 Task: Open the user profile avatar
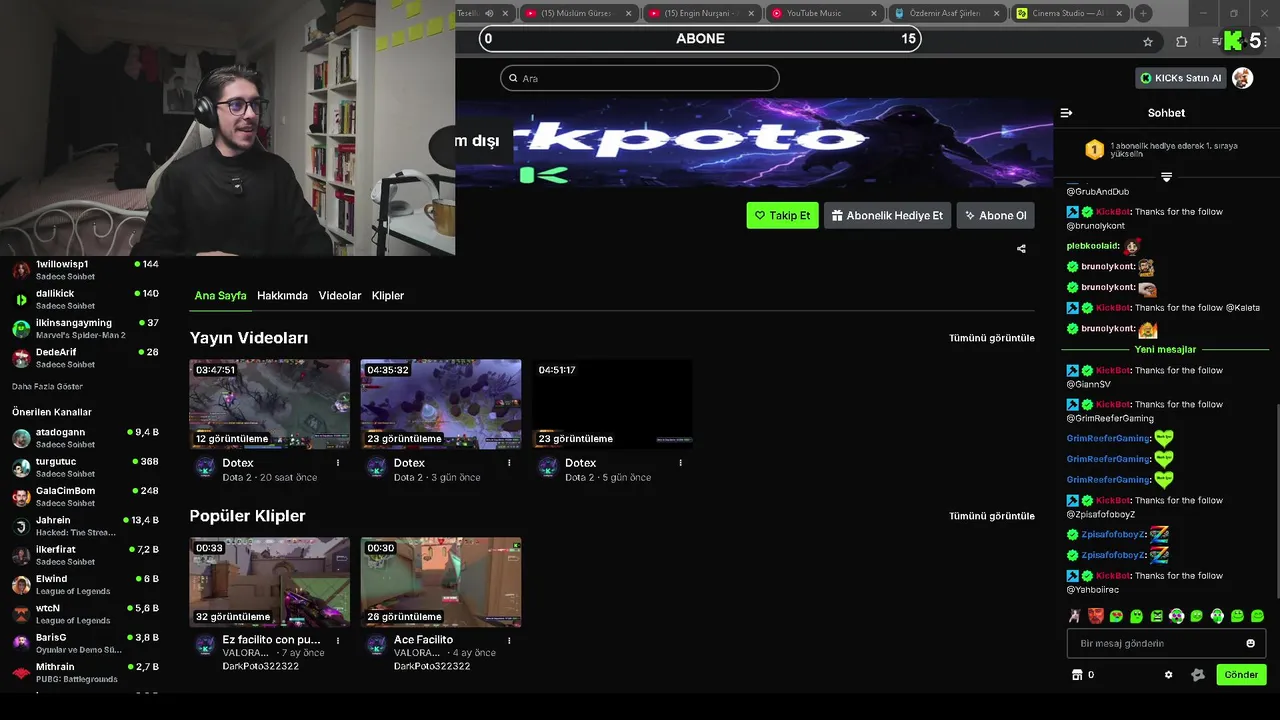(x=1242, y=78)
